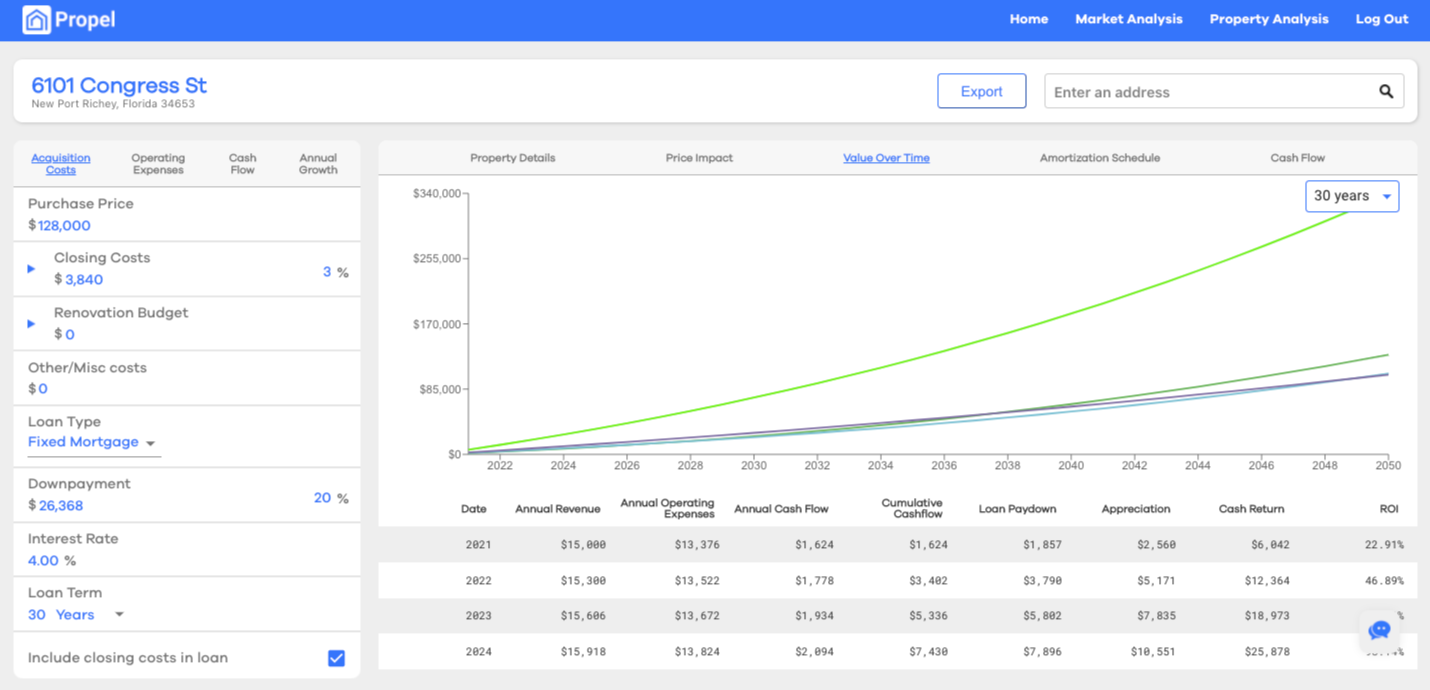
Task: Open the Amortization Schedule tab
Action: pyautogui.click(x=1100, y=158)
